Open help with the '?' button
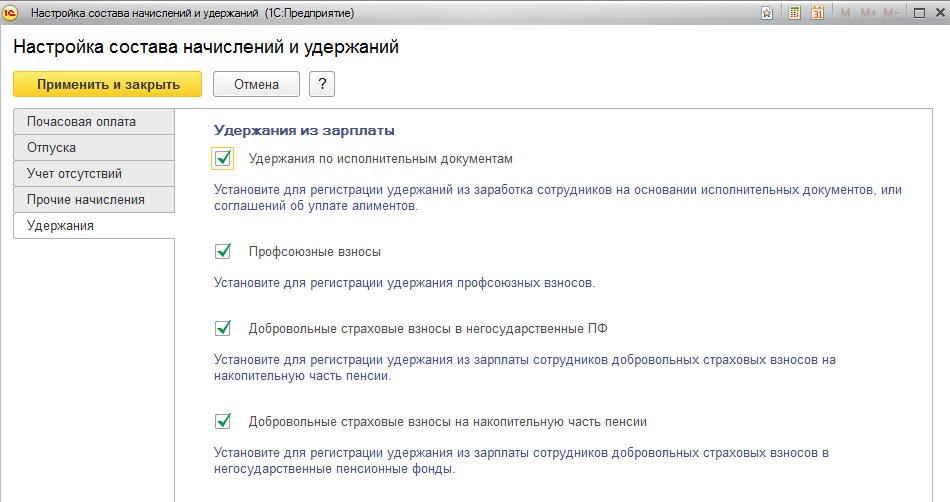Screen dimensions: 950x502 point(322,85)
